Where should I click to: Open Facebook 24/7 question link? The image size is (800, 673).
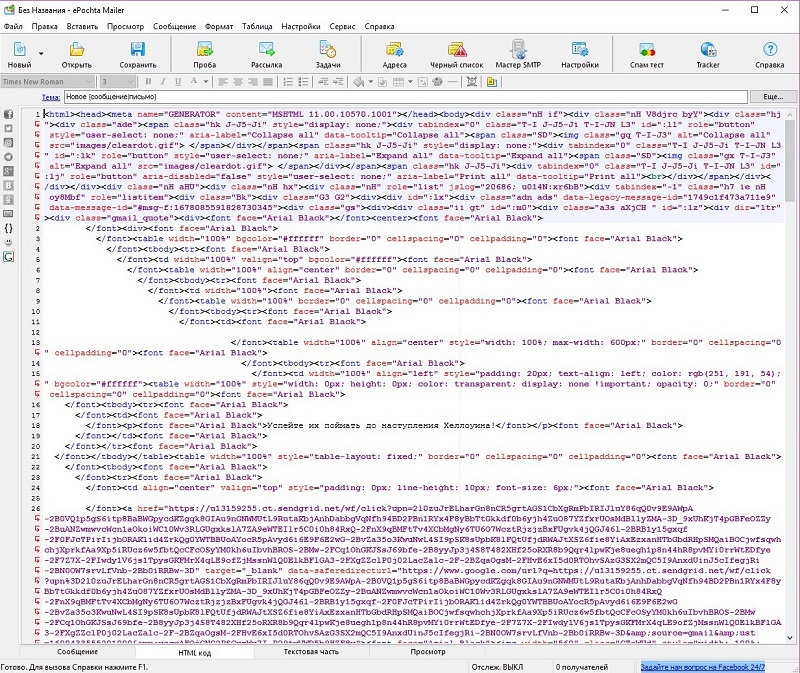point(703,667)
